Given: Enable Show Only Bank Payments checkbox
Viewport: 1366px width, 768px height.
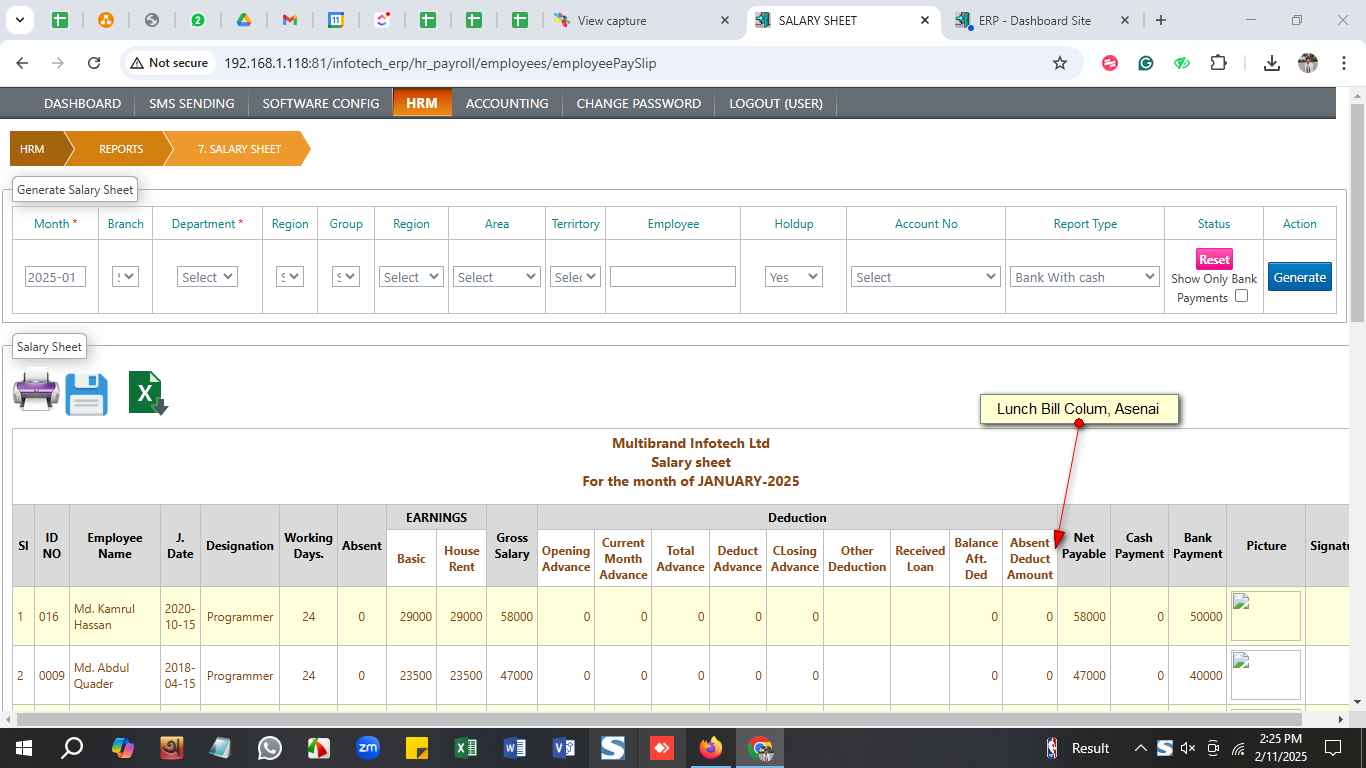Looking at the screenshot, I should pos(1241,296).
